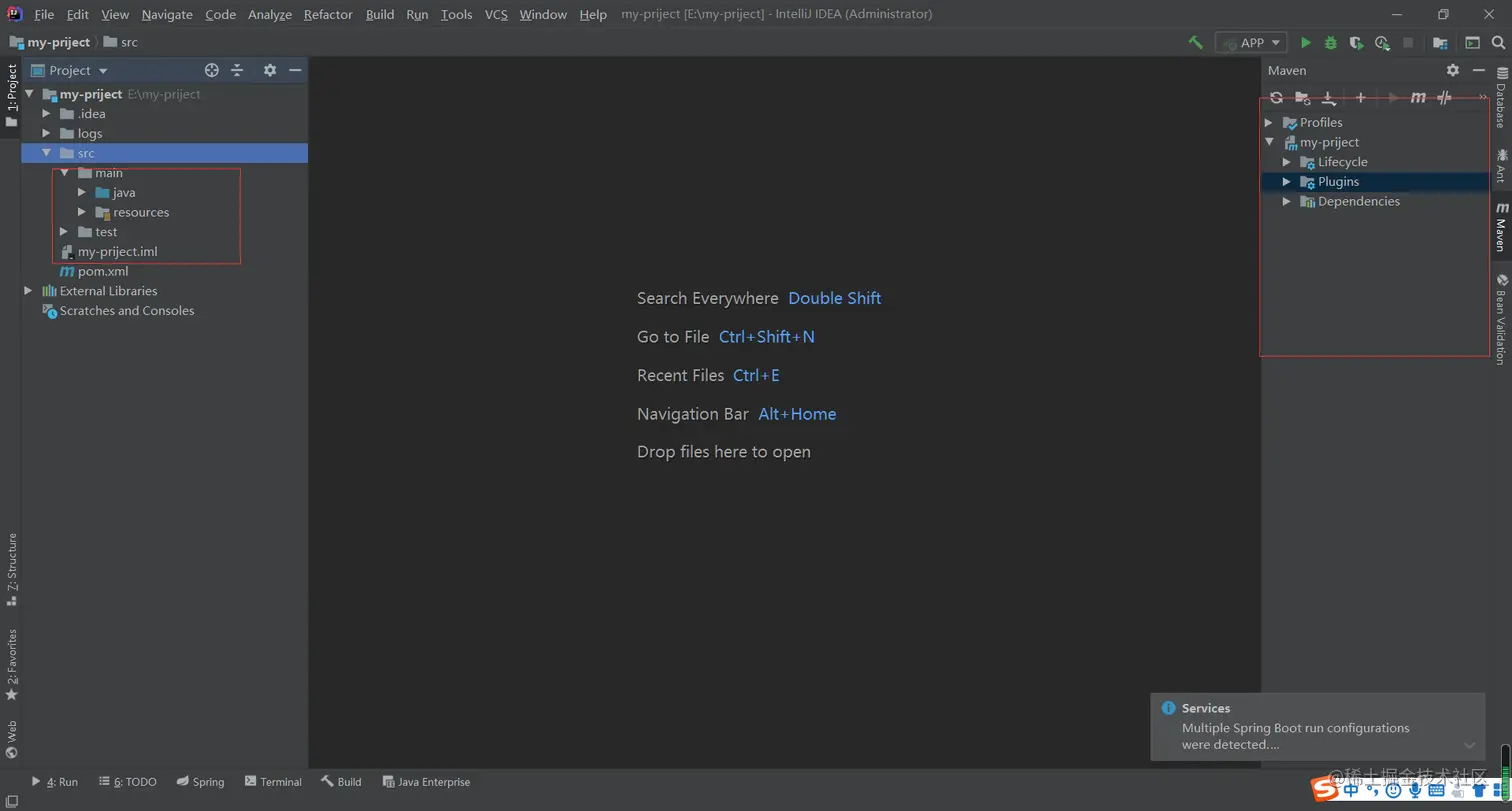Screen dimensions: 1512x811
Task: Toggle Offline Mode icon in Maven toolbar
Action: point(1444,98)
